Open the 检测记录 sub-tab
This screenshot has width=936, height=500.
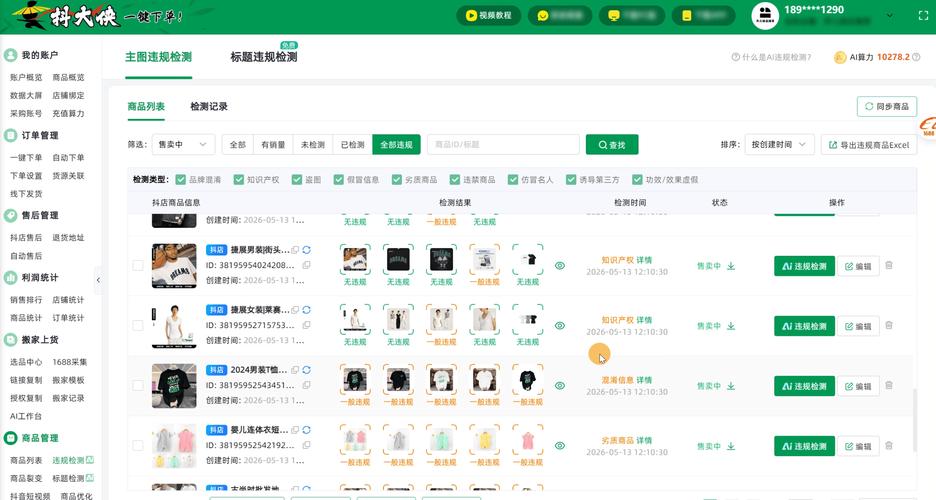point(209,107)
